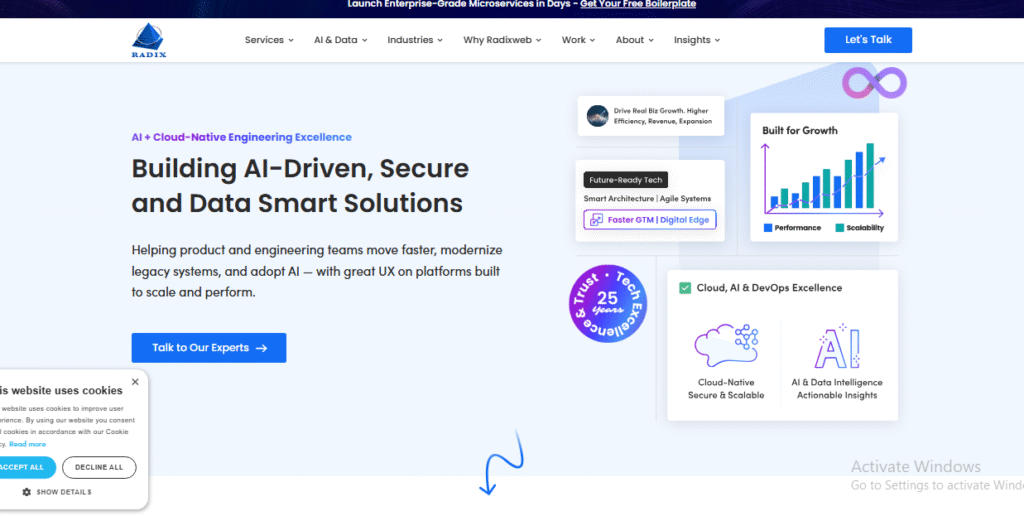Click the AI + Cloud-Native Engineering Excellence tagline
Image resolution: width=1024 pixels, height=516 pixels.
click(x=242, y=137)
